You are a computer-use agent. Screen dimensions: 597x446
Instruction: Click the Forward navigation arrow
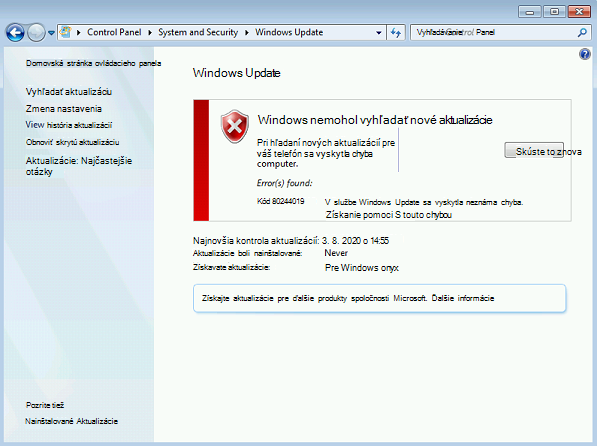tap(37, 33)
